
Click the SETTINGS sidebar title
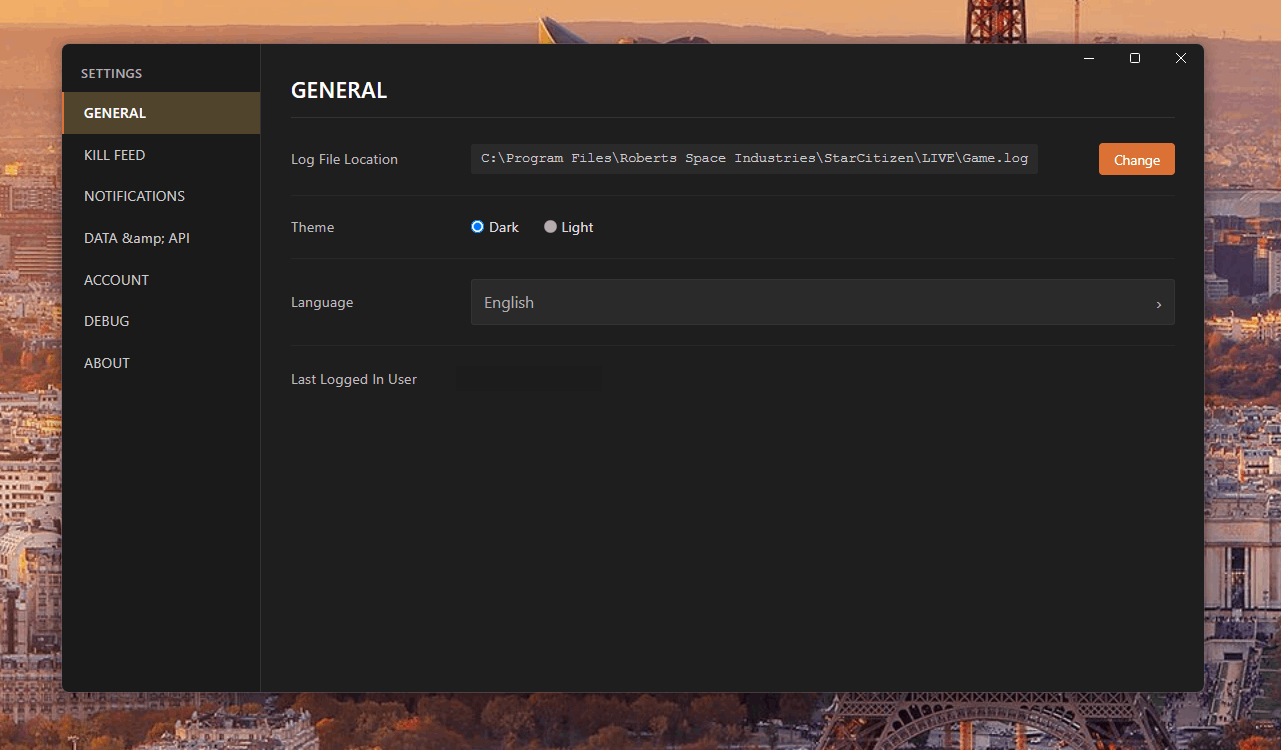(x=111, y=73)
